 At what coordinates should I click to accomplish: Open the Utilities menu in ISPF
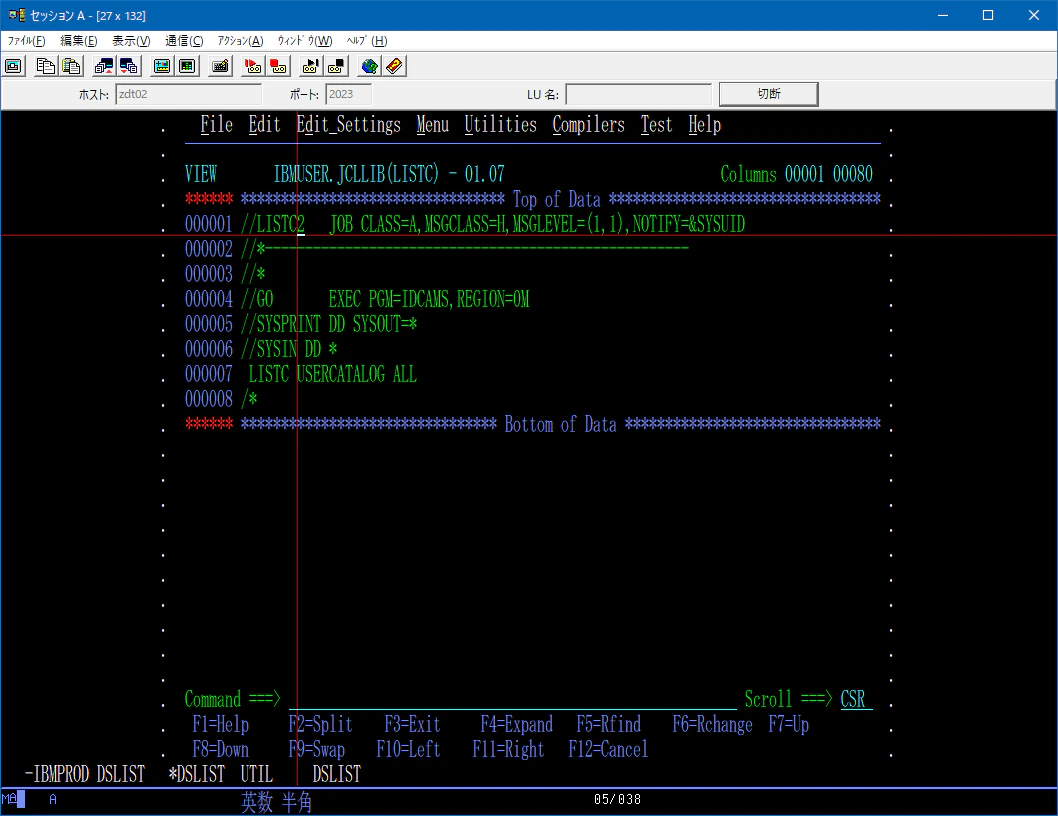[500, 125]
